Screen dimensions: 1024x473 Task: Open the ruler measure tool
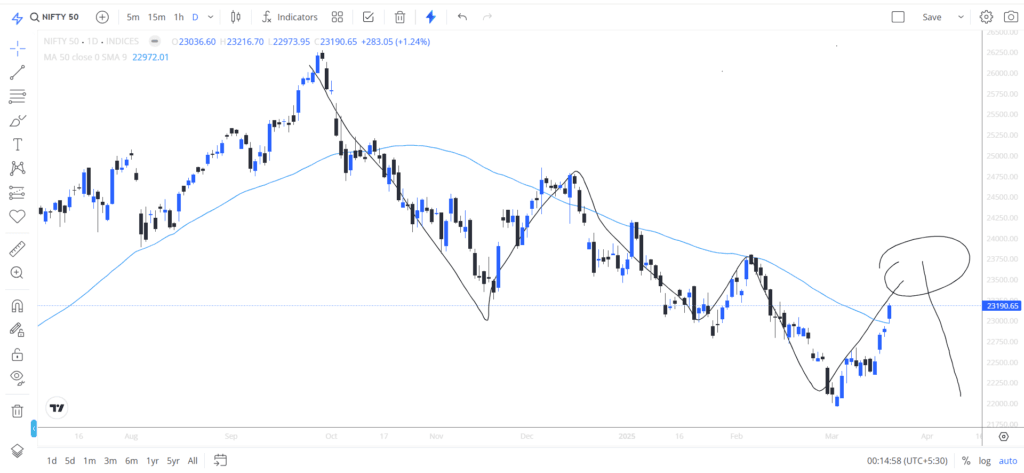[18, 249]
